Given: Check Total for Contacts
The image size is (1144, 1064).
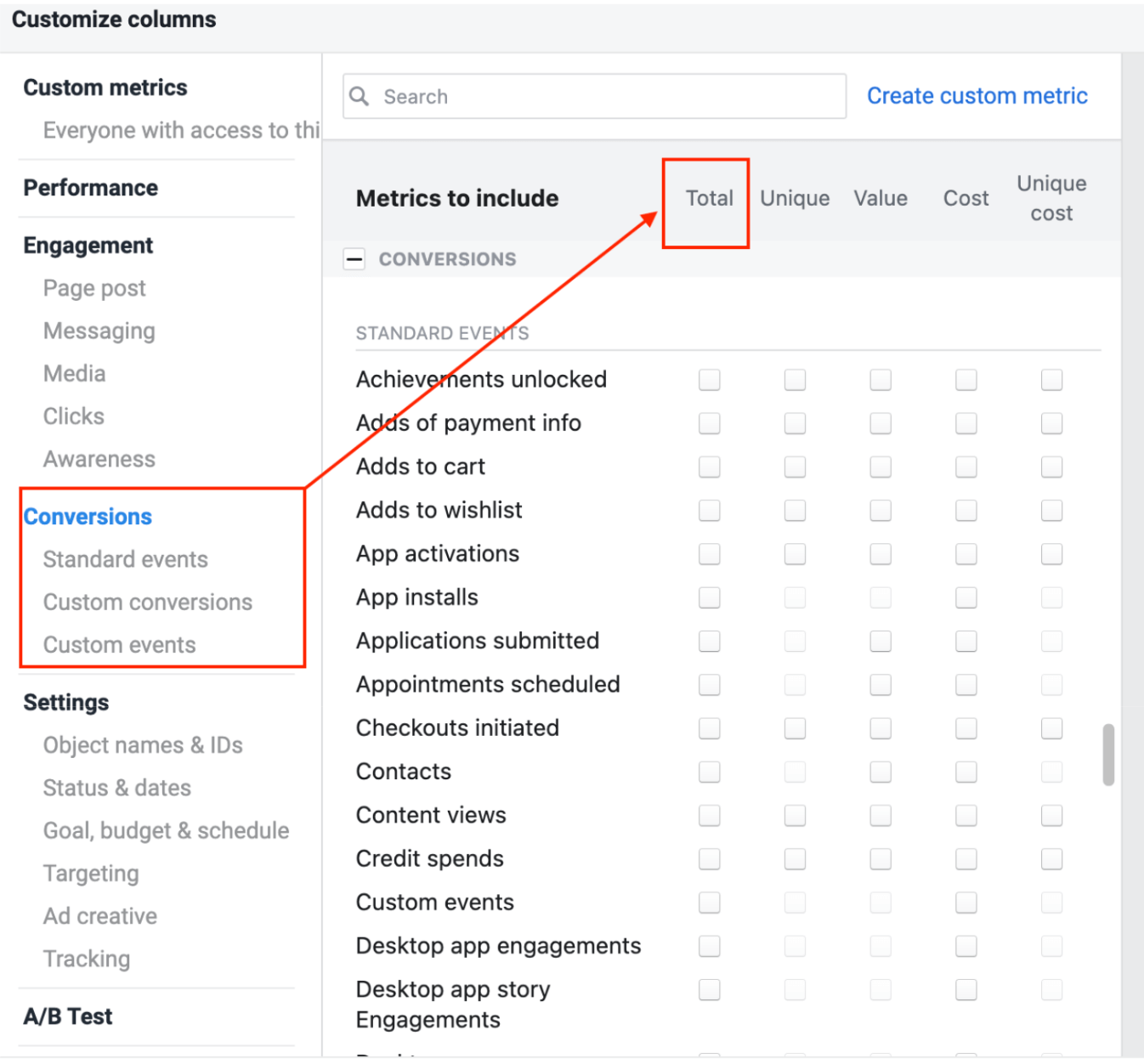Looking at the screenshot, I should (x=710, y=772).
